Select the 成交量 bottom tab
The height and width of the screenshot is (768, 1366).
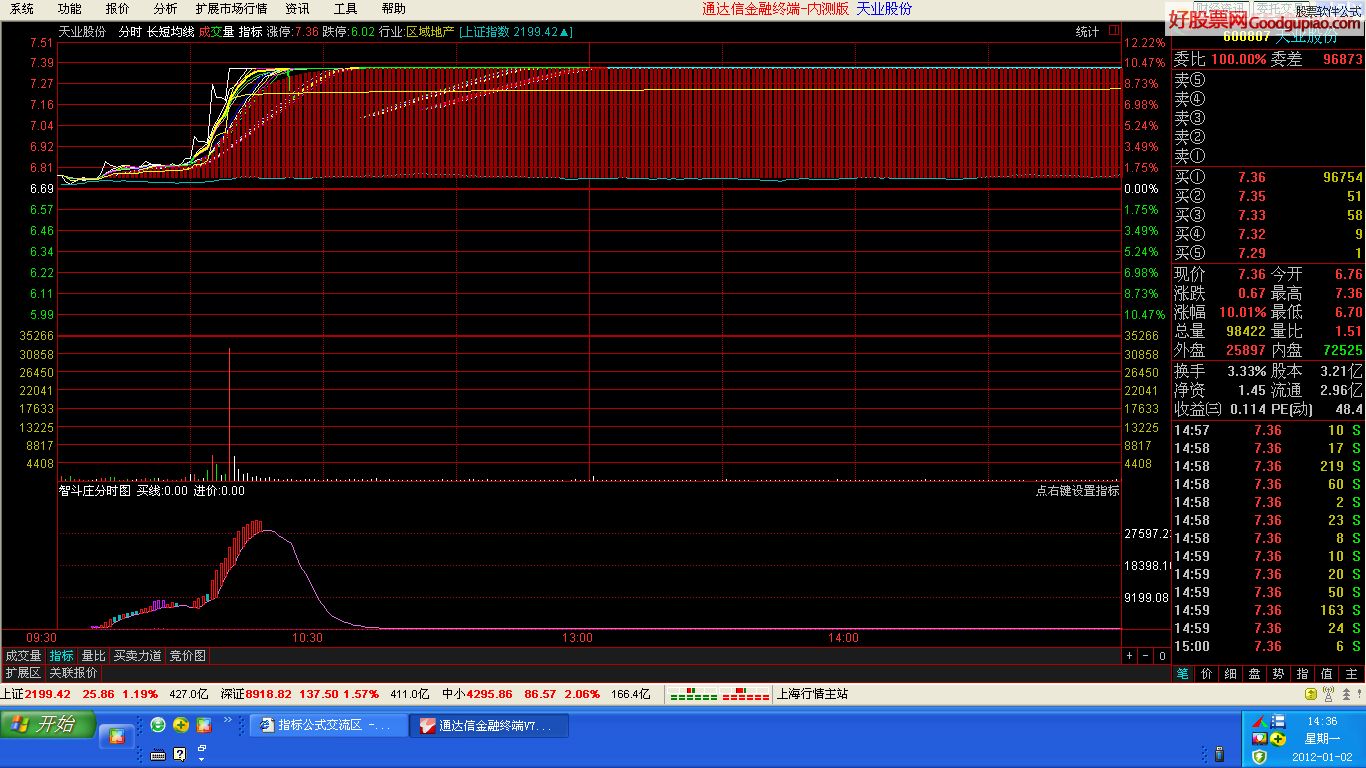(x=24, y=656)
